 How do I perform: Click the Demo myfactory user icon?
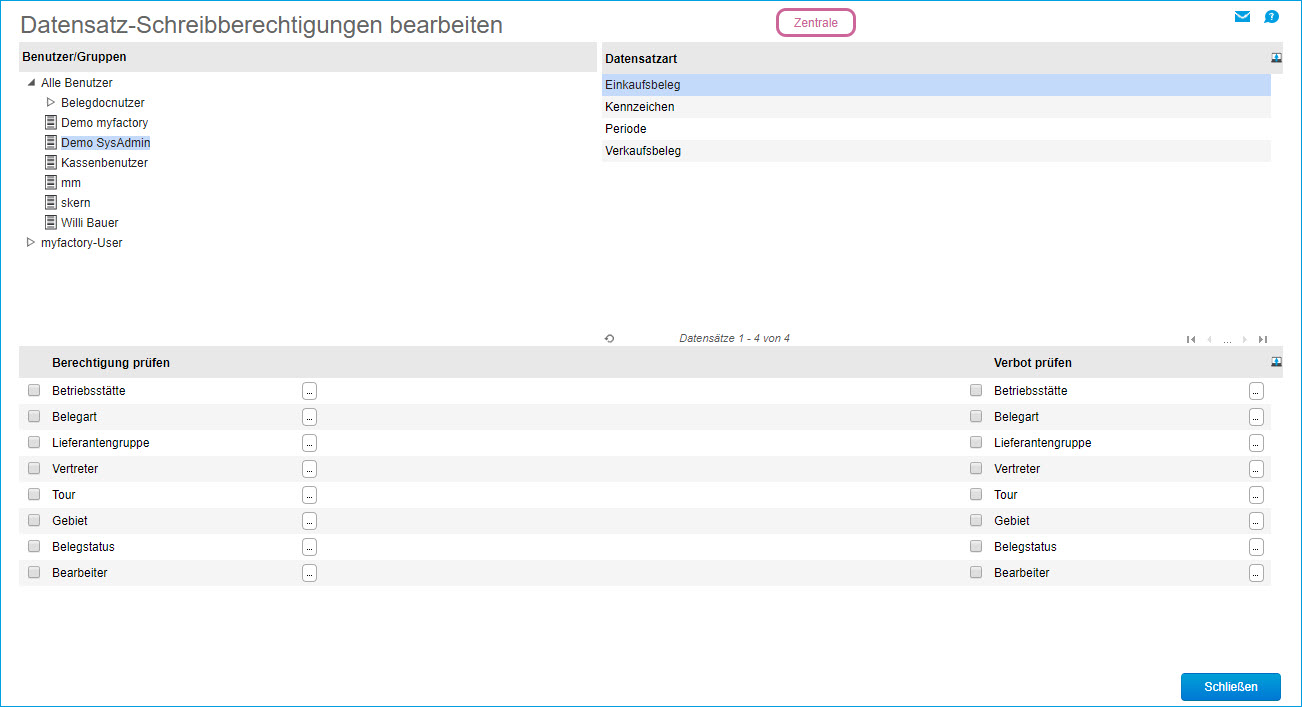51,122
